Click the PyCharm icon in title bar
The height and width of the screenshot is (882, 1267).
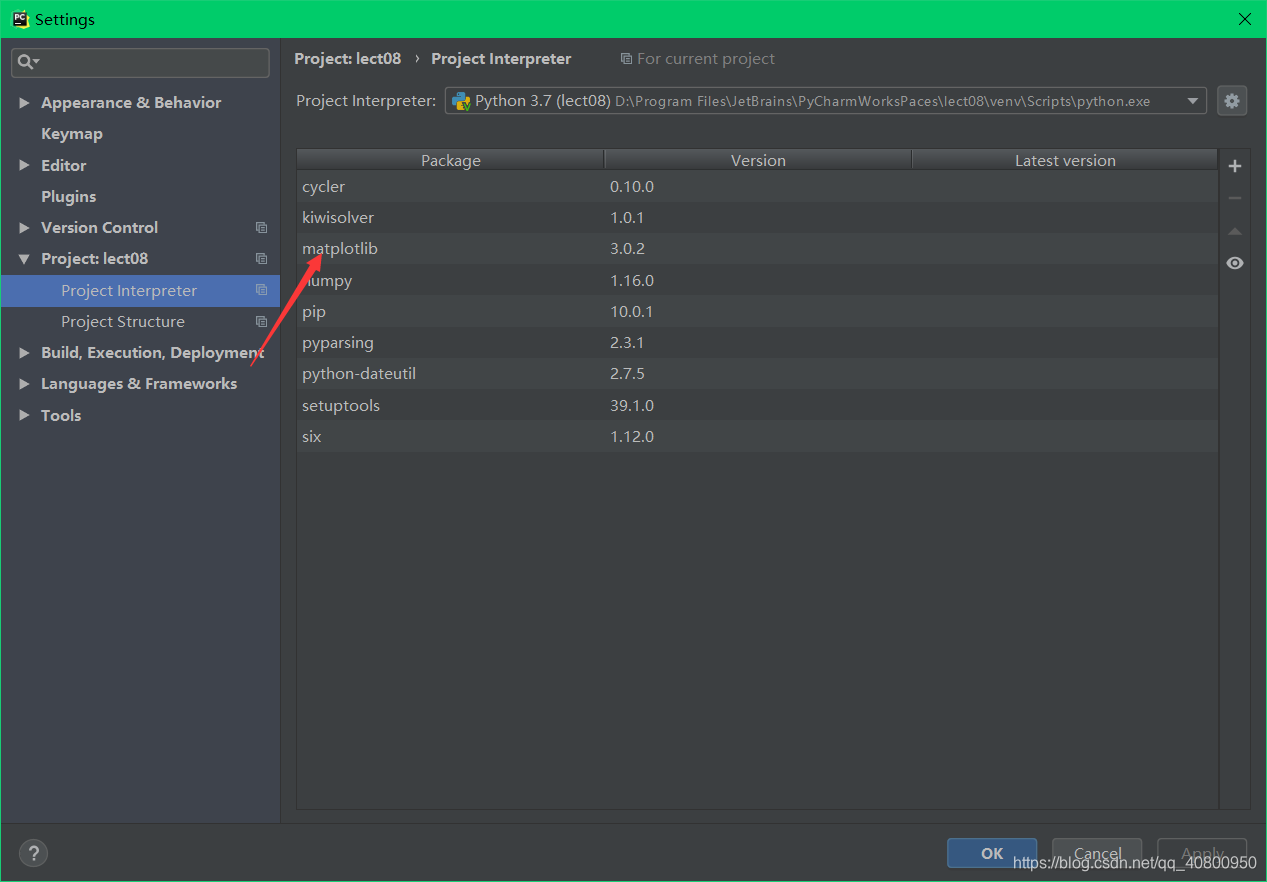19,19
